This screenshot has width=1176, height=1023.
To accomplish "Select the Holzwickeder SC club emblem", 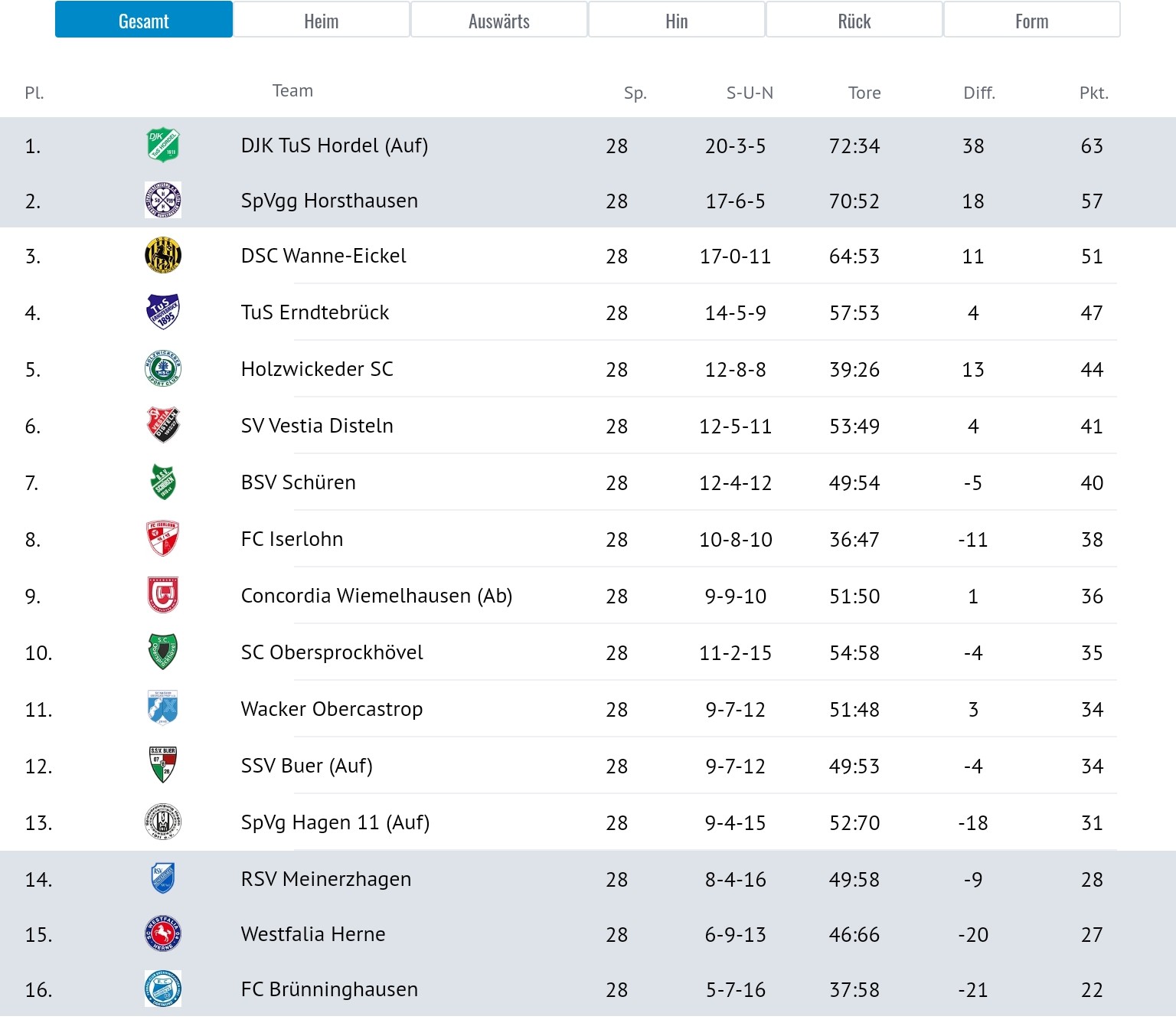I will click(x=163, y=369).
